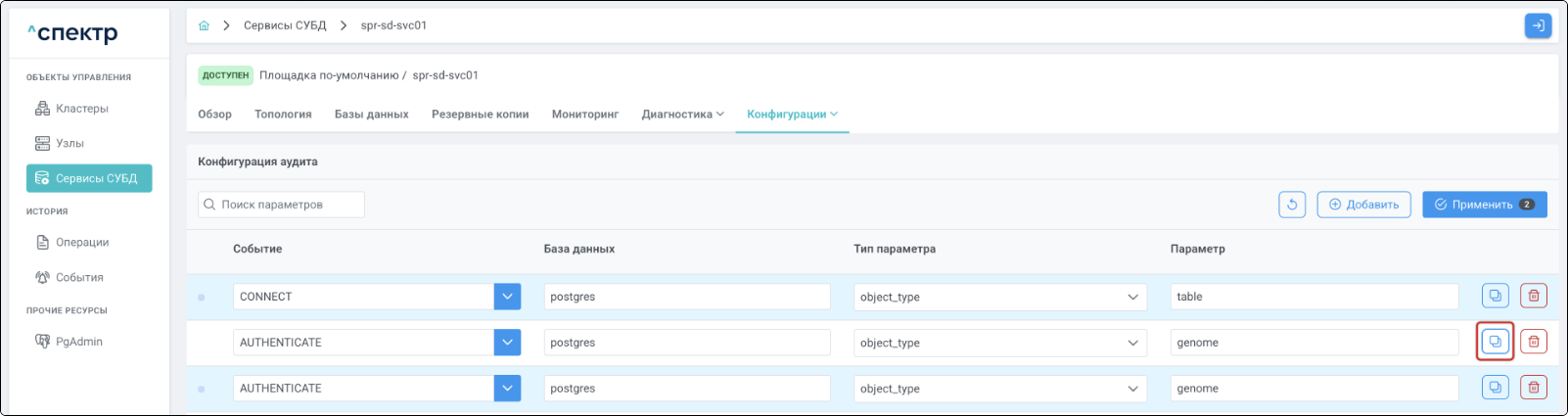Open event dropdown in last AUTHENTICATE row
This screenshot has width=1568, height=416.
(507, 389)
